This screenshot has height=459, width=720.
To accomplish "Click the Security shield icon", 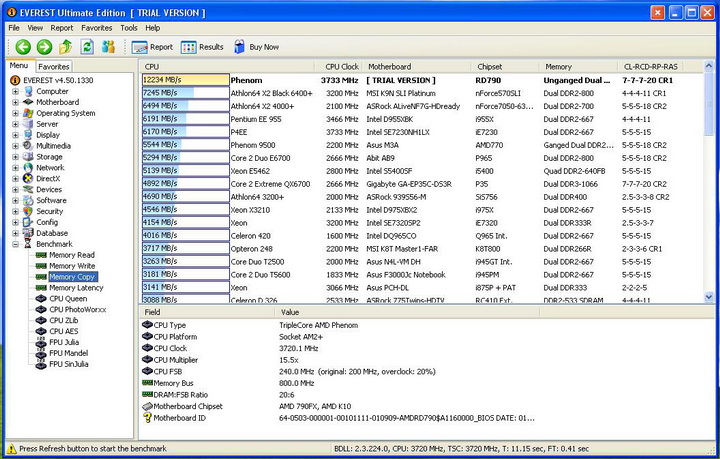I will tap(28, 212).
